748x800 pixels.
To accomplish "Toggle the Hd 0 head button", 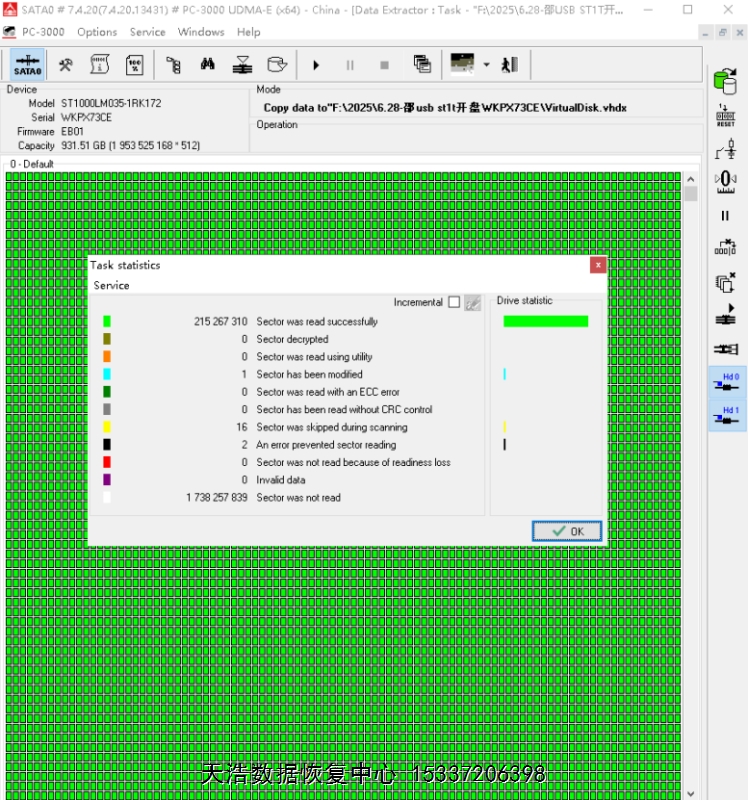I will [726, 384].
